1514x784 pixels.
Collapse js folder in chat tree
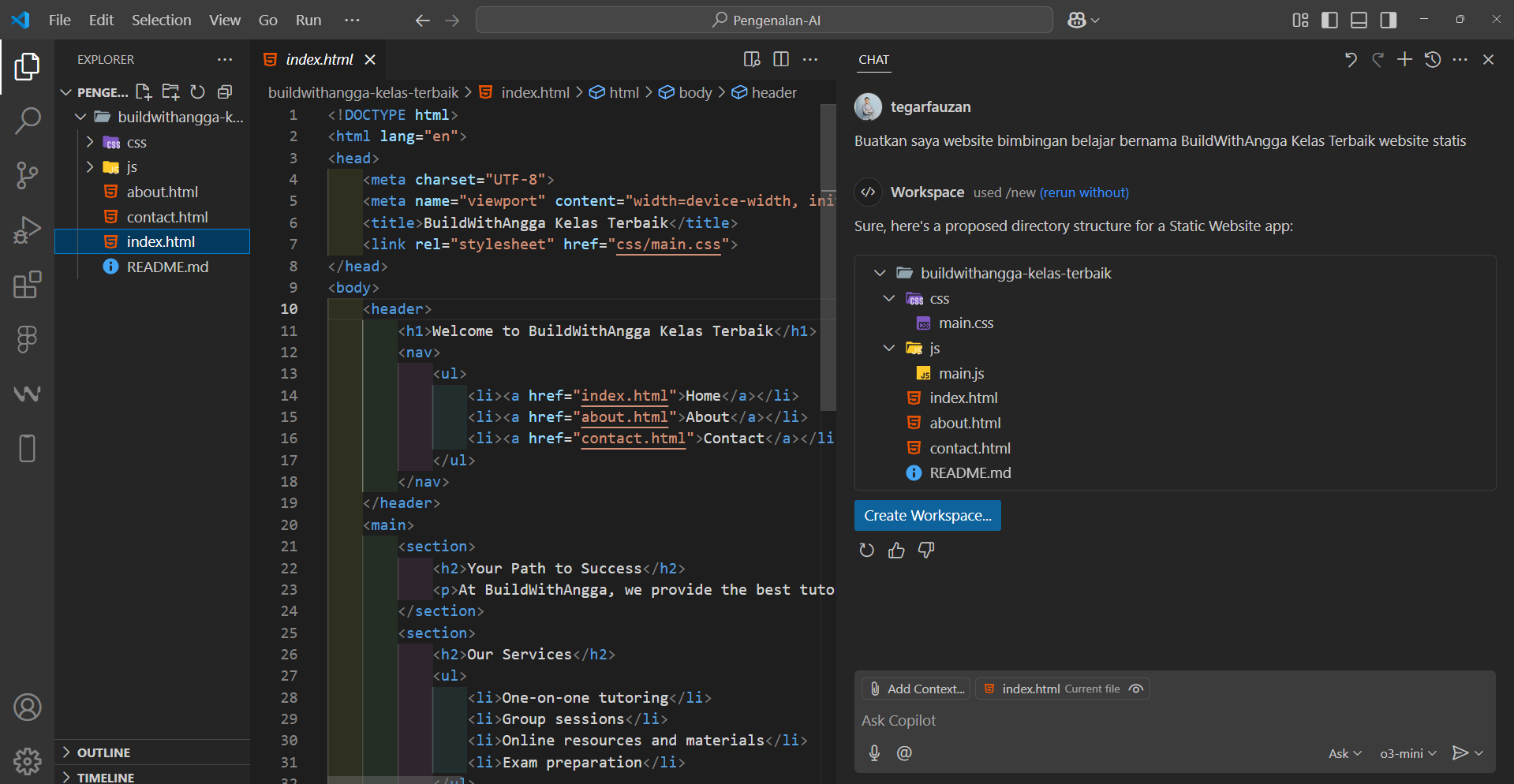[x=889, y=348]
